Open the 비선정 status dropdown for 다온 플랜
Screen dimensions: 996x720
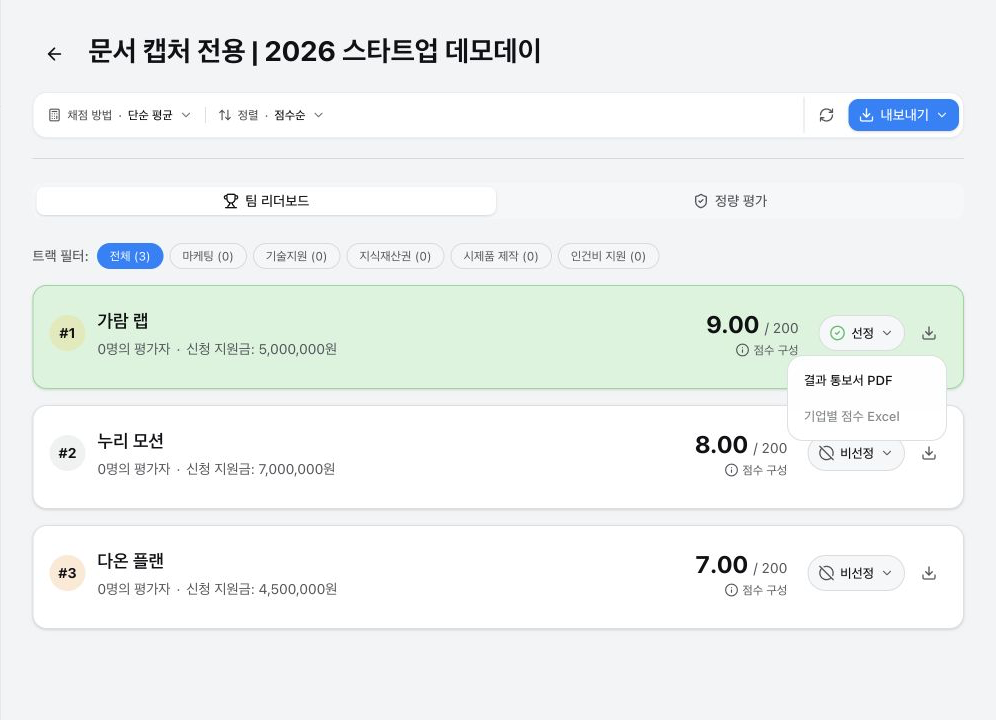tap(856, 573)
